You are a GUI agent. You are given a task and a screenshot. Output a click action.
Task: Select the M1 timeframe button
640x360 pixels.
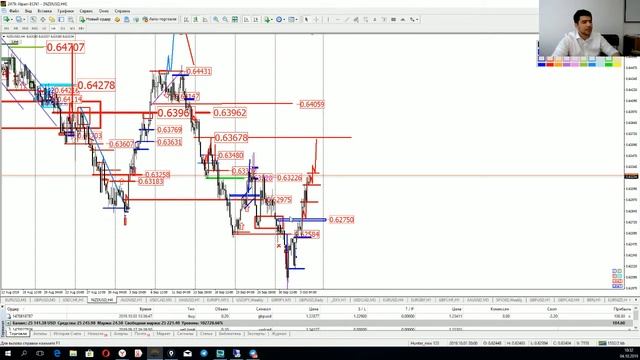coord(6,28)
